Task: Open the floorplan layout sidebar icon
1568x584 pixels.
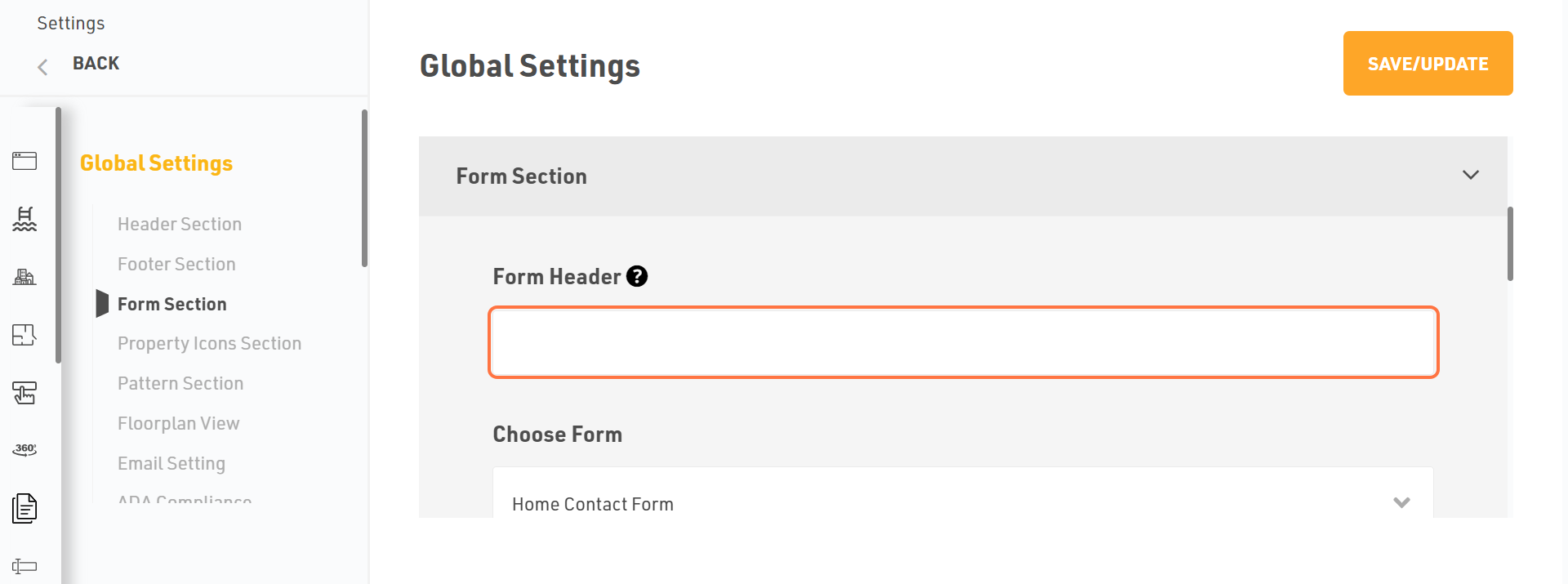Action: click(24, 335)
